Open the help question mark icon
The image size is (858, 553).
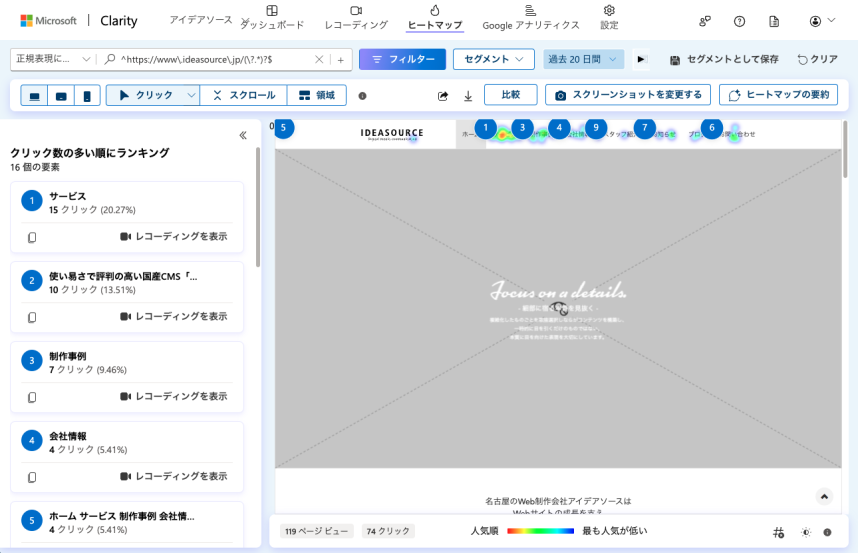[739, 21]
